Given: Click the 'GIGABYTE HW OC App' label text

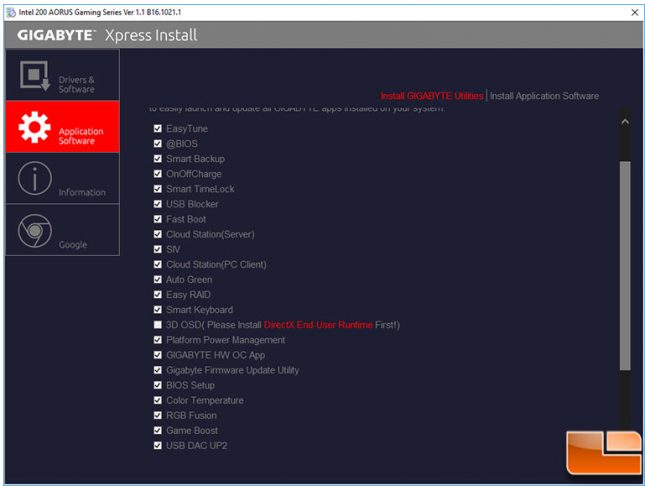Looking at the screenshot, I should tap(216, 355).
